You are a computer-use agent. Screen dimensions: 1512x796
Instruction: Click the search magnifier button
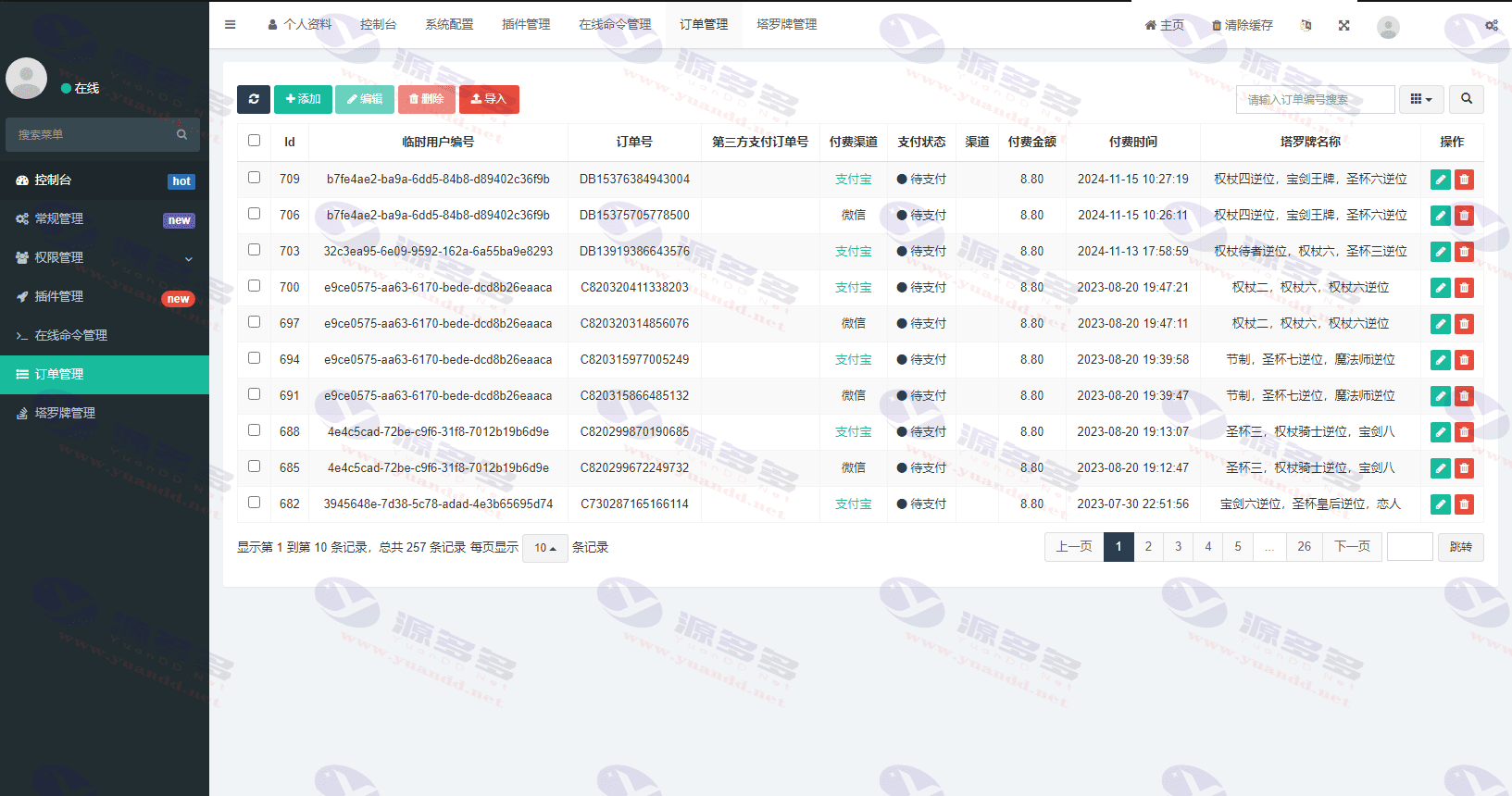[x=1467, y=99]
